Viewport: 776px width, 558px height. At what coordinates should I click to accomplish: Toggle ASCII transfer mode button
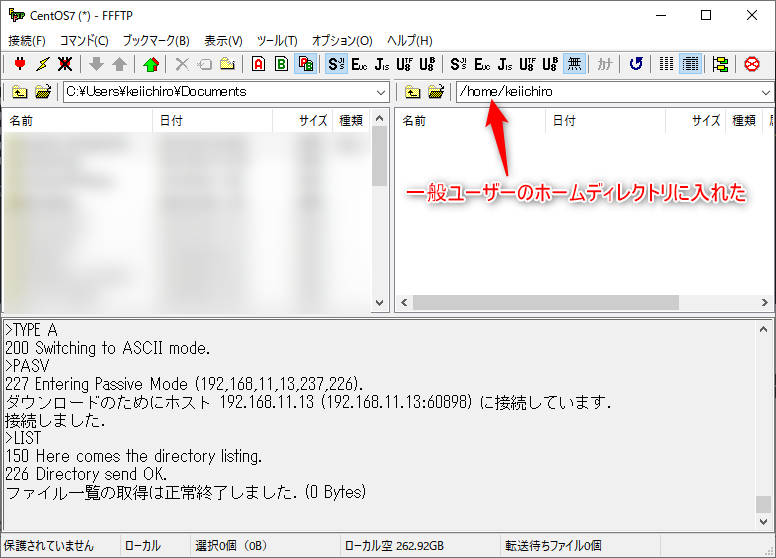tap(258, 64)
